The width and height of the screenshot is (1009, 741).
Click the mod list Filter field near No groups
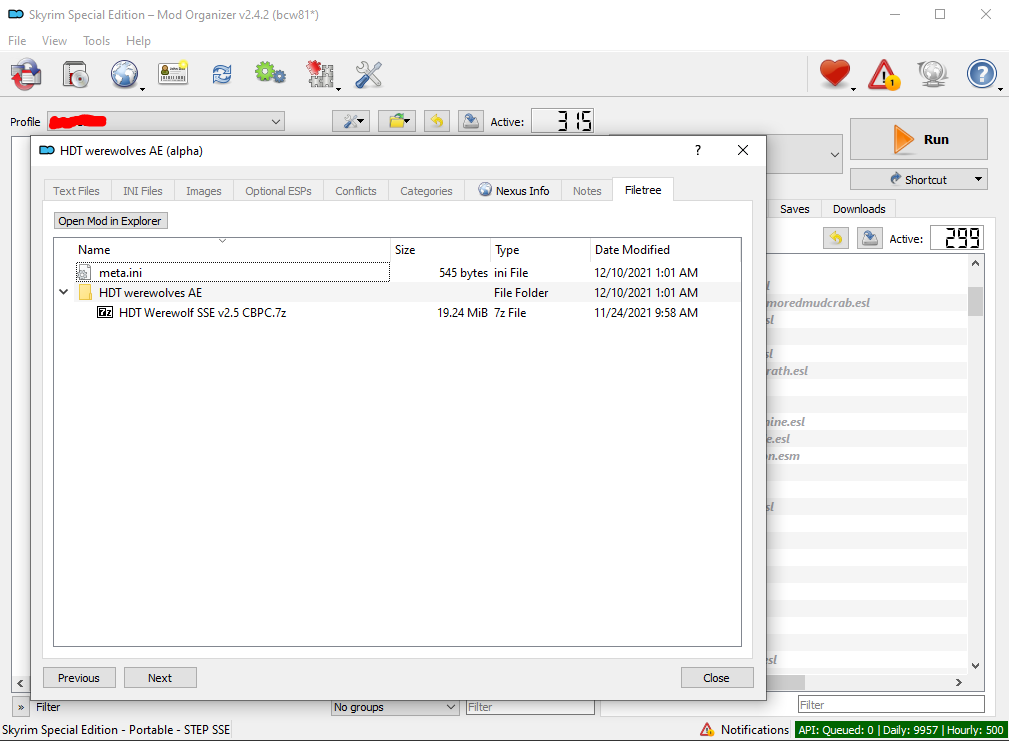point(530,707)
